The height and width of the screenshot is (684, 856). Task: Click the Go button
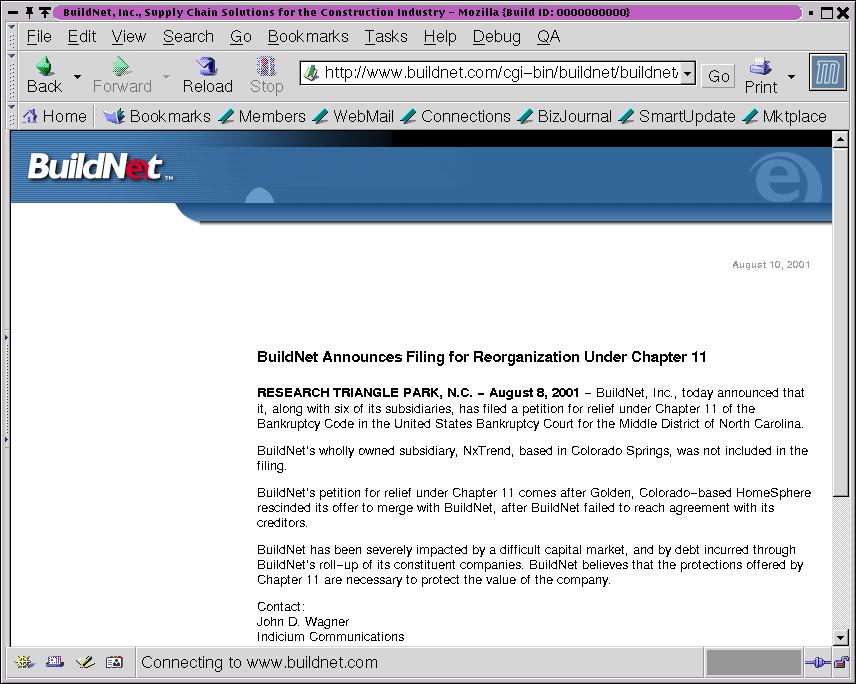[x=719, y=75]
